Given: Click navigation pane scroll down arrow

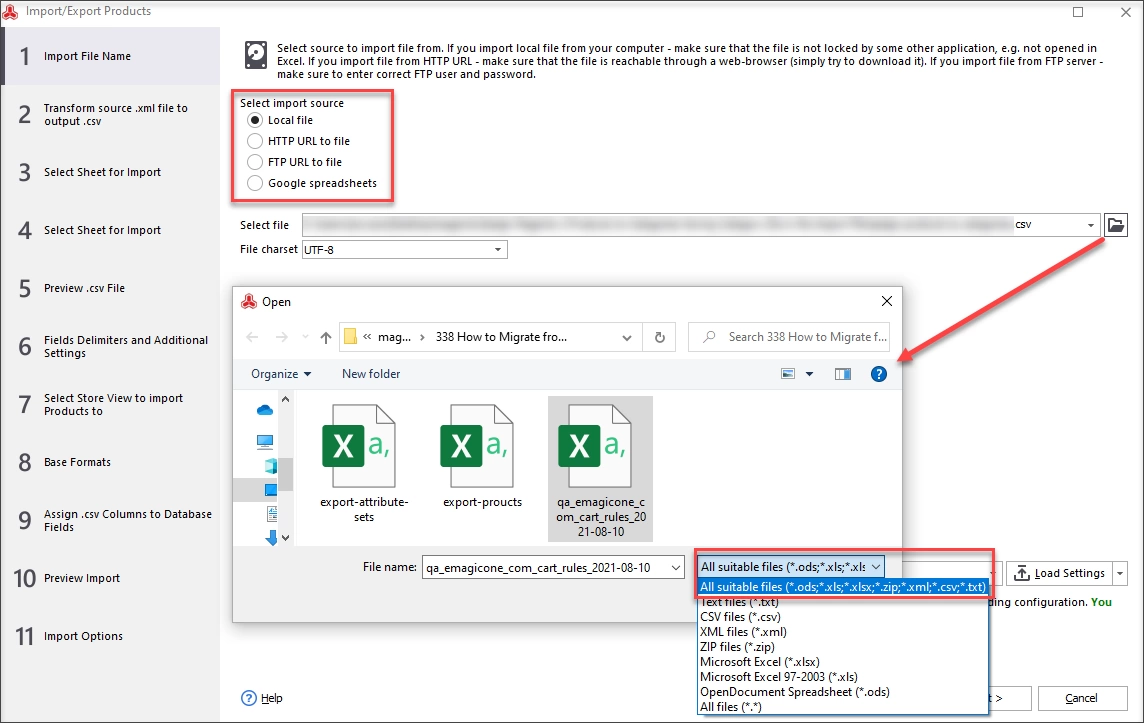Looking at the screenshot, I should coord(285,538).
